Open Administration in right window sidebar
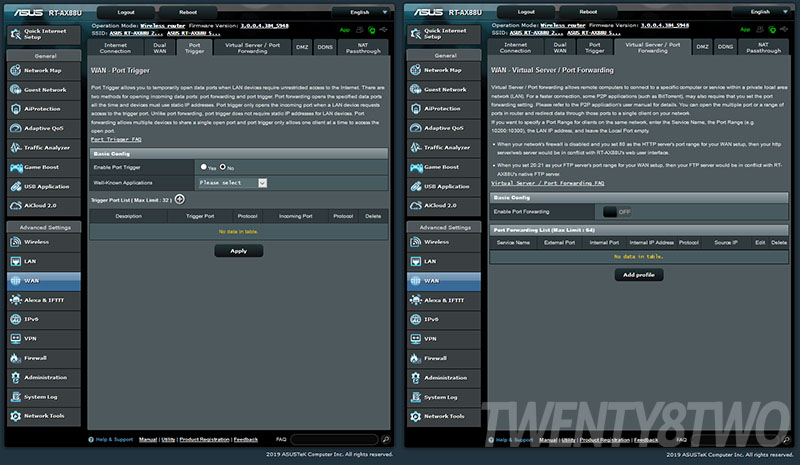The image size is (800, 465). [x=444, y=378]
